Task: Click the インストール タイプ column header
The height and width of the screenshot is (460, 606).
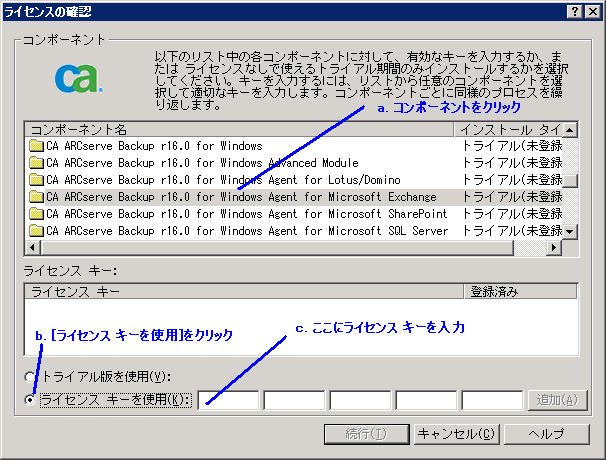Action: point(508,129)
